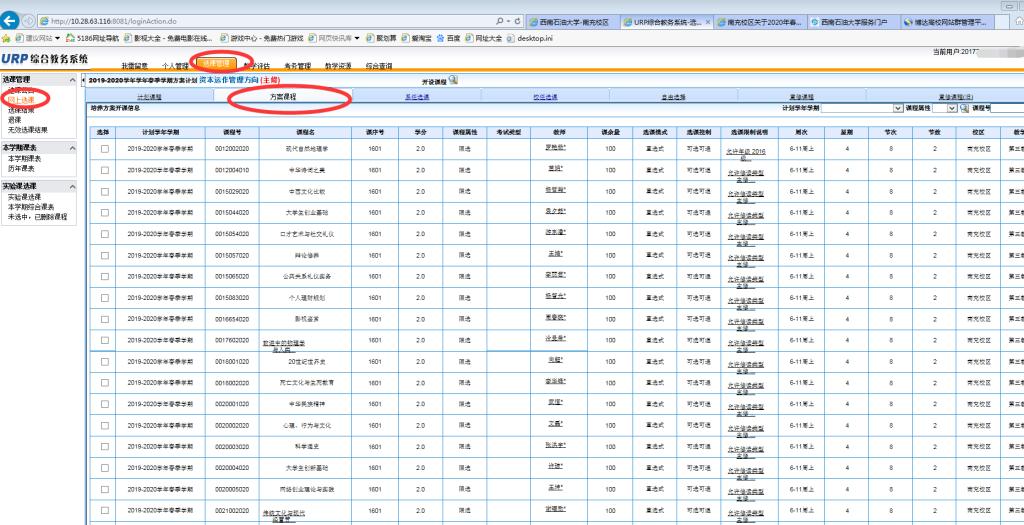Click the 开设课程 magnifier search icon
Viewport: 1024px width, 525px height.
[x=453, y=79]
